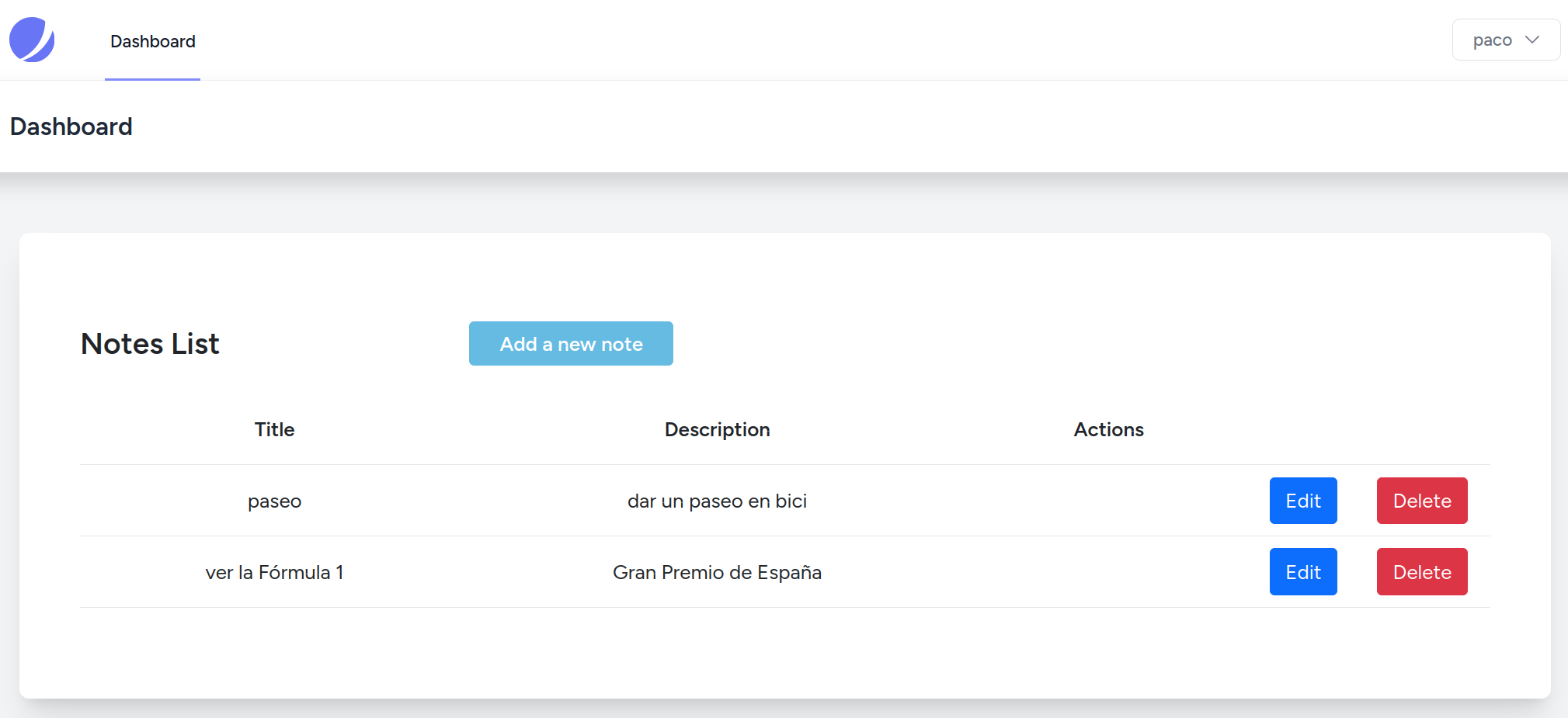Click Add a new note button
Image resolution: width=1568 pixels, height=718 pixels.
[x=571, y=343]
